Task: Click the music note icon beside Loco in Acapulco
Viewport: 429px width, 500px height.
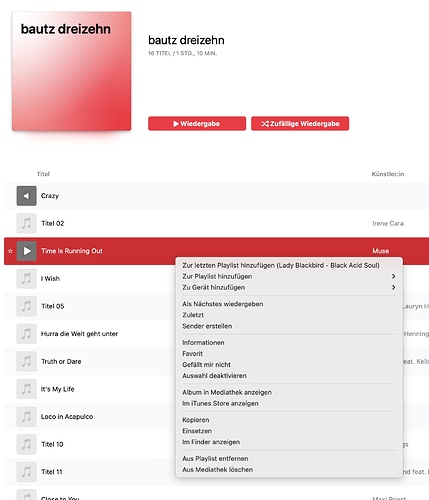Action: click(26, 417)
